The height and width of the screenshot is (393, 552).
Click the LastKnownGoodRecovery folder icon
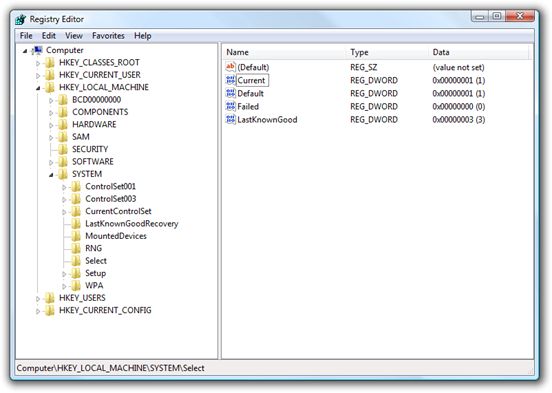(x=76, y=224)
